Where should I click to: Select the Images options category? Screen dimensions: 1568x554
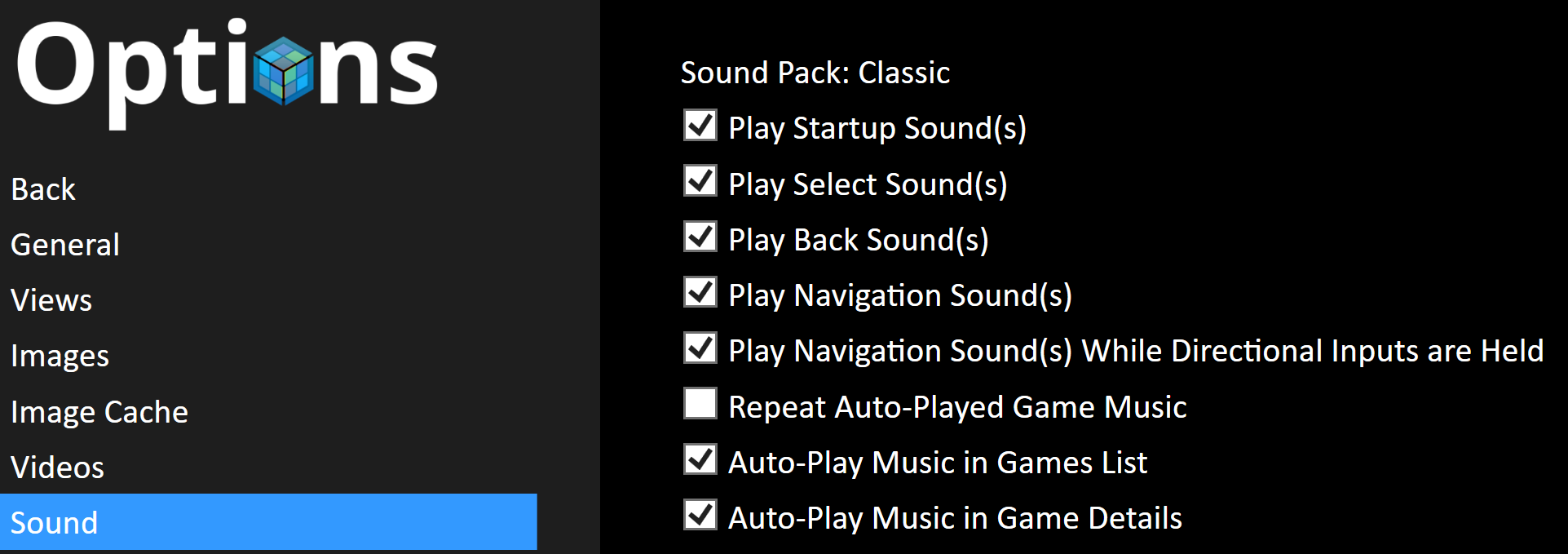(x=60, y=357)
